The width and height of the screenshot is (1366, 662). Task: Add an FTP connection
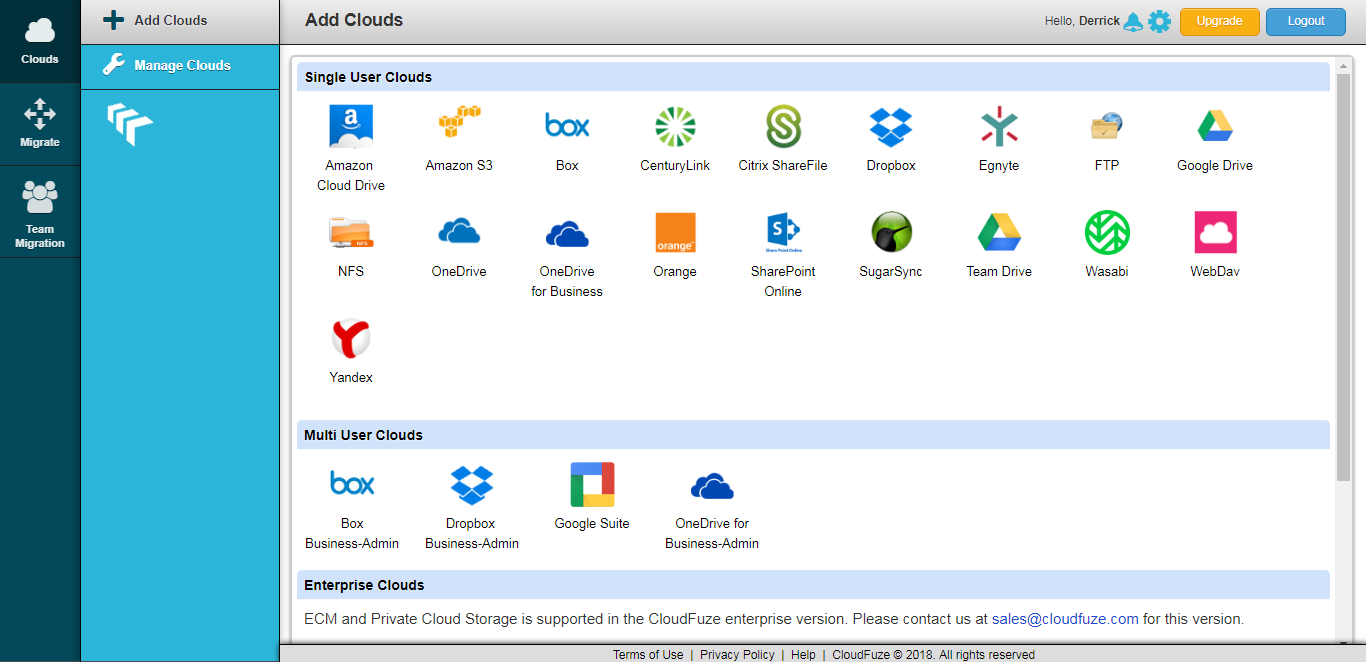click(1107, 127)
